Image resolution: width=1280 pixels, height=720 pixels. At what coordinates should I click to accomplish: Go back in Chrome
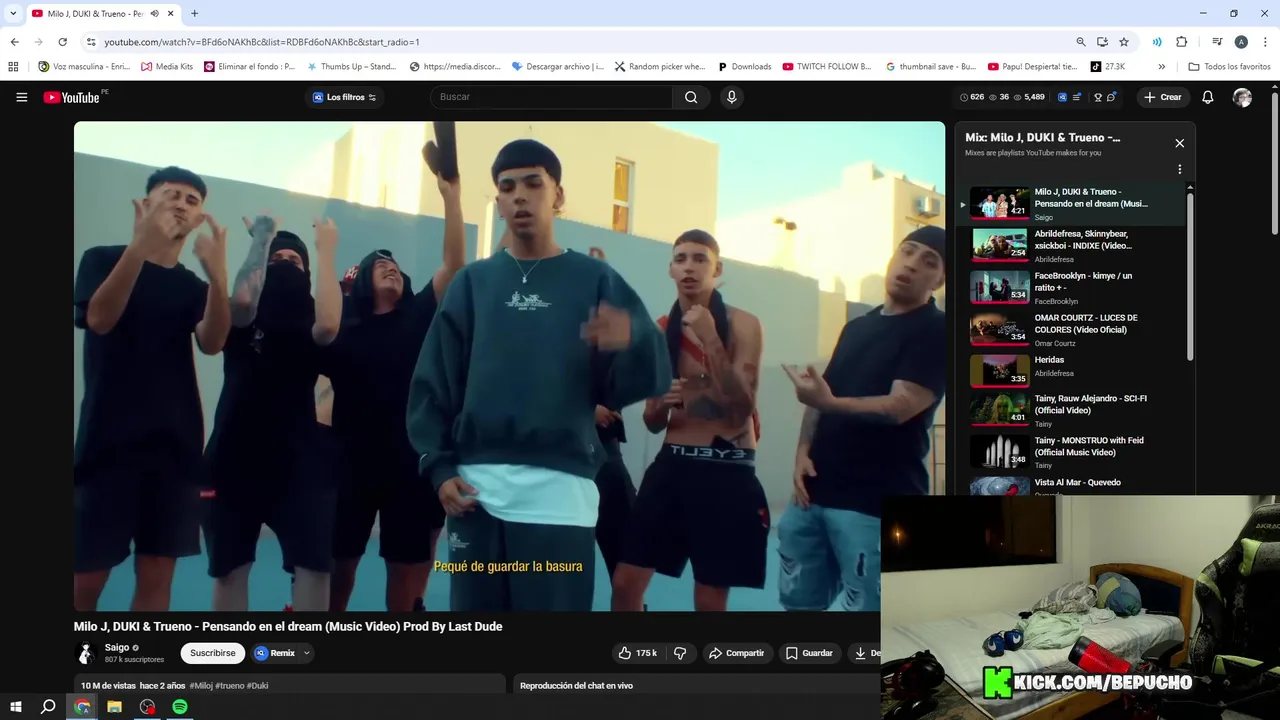pyautogui.click(x=14, y=42)
